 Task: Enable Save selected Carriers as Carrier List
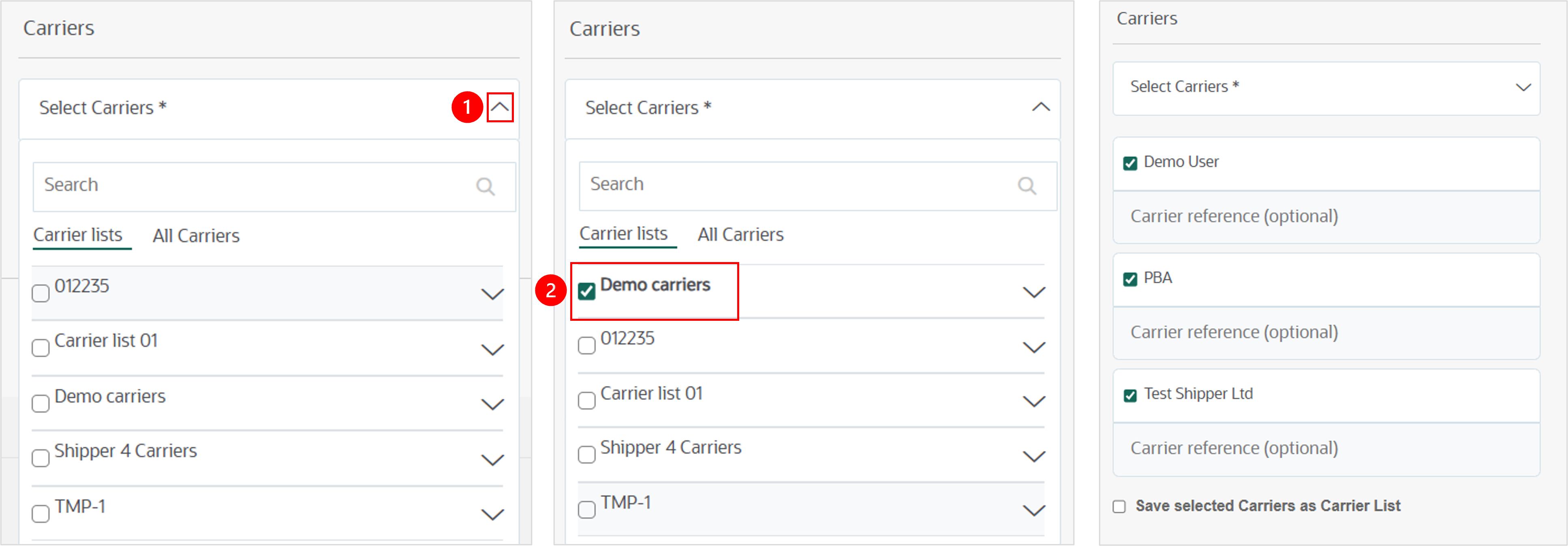coord(1119,506)
